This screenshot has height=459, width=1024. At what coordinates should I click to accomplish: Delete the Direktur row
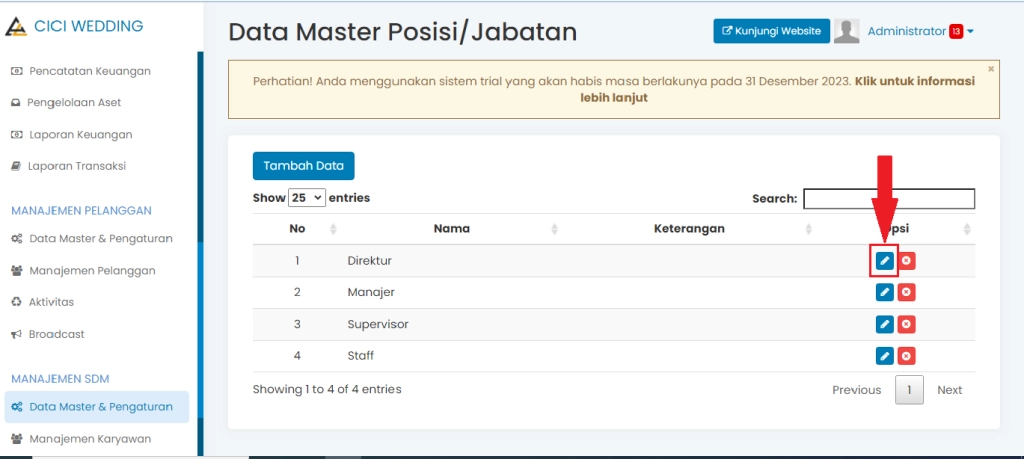[x=906, y=261]
